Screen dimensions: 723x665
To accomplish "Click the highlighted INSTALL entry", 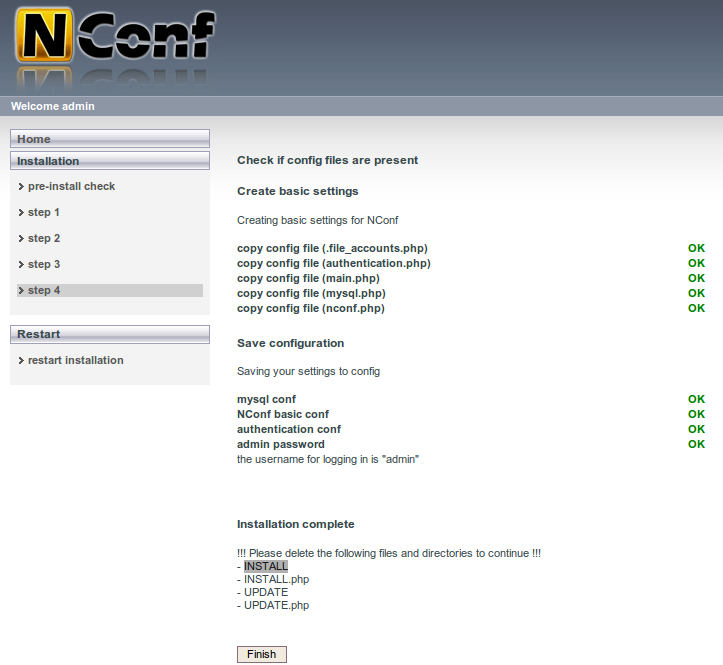I will (266, 566).
